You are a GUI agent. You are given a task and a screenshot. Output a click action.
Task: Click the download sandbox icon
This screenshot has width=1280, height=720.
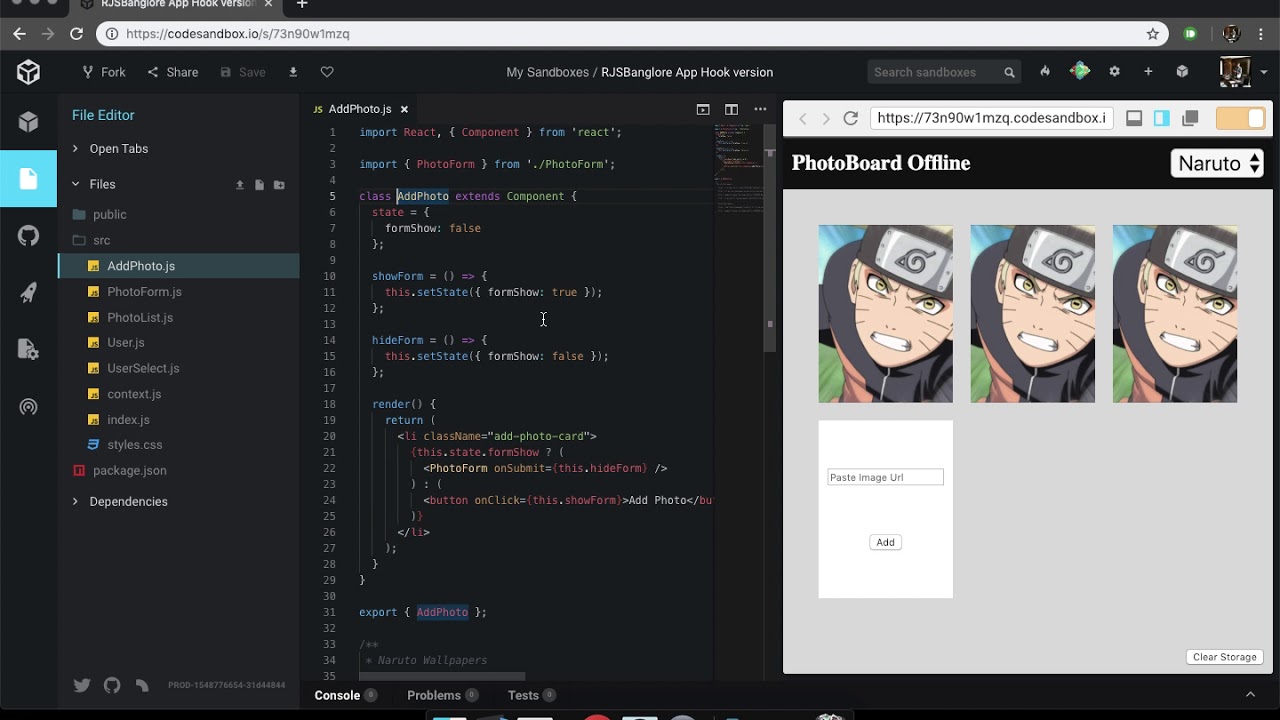pos(293,72)
